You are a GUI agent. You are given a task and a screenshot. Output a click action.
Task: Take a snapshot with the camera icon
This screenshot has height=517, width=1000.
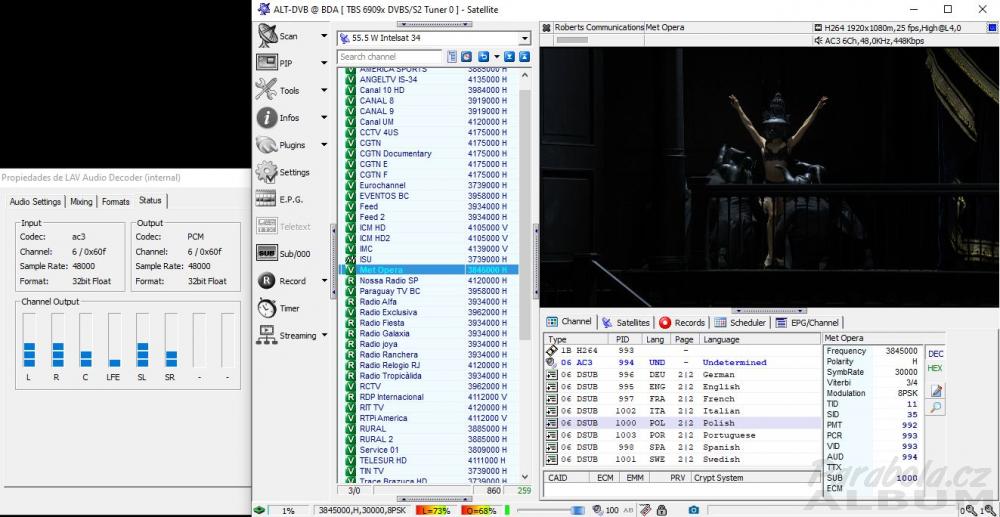point(693,510)
